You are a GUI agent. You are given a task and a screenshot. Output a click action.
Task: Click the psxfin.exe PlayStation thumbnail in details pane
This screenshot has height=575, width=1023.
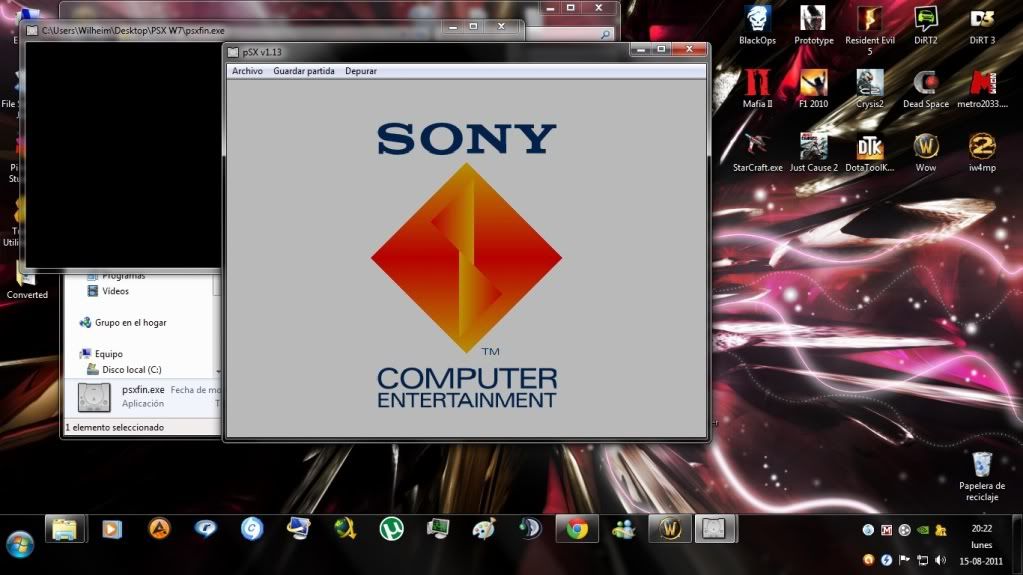(94, 397)
